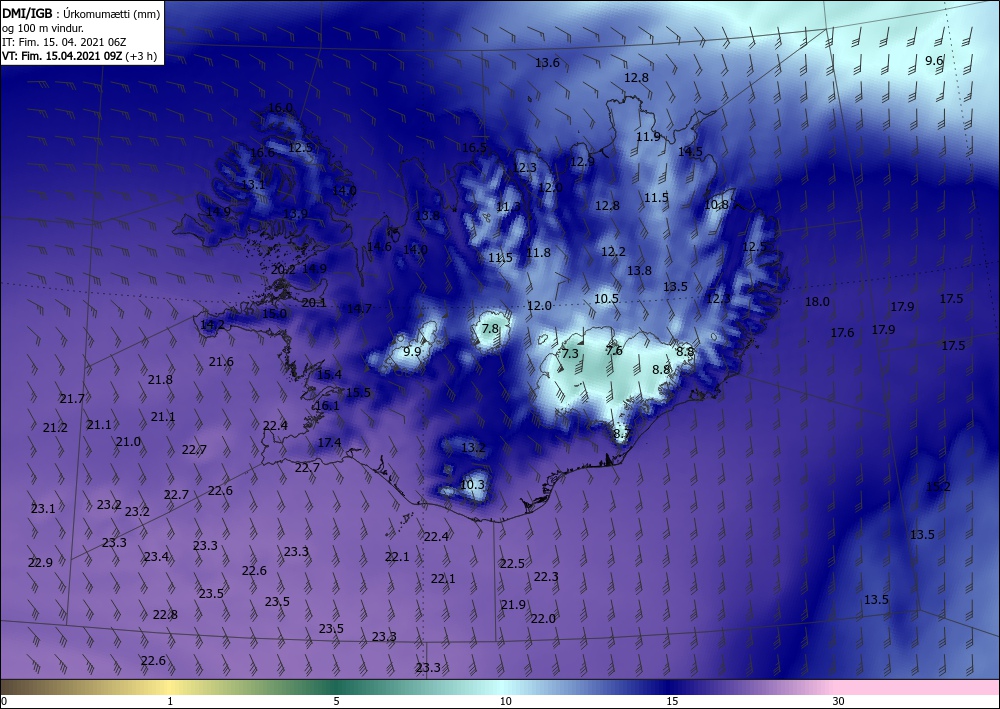Image resolution: width=1000 pixels, height=709 pixels.
Task: Click the map value 11.3
Action: coord(508,207)
